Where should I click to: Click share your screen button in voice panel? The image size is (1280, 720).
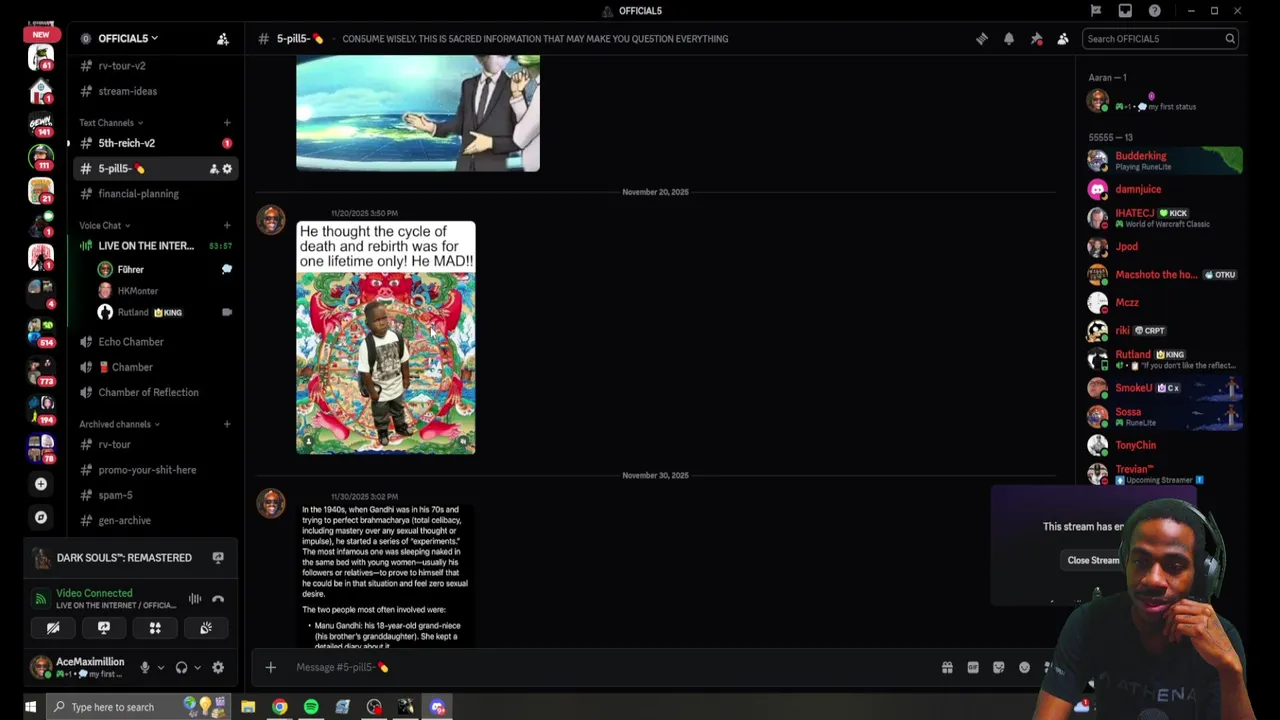click(x=104, y=628)
